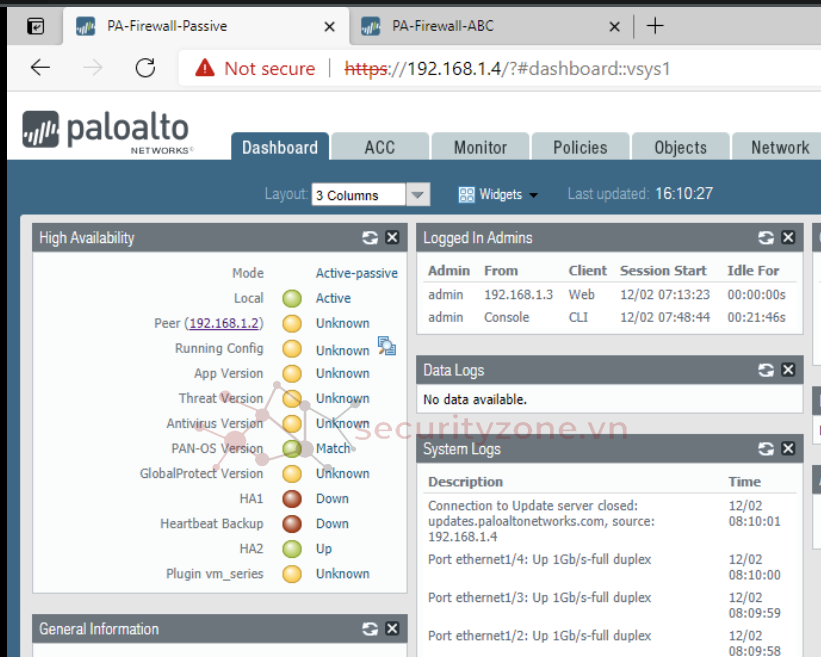The width and height of the screenshot is (821, 657).
Task: Refresh the System Logs widget
Action: [x=766, y=449]
